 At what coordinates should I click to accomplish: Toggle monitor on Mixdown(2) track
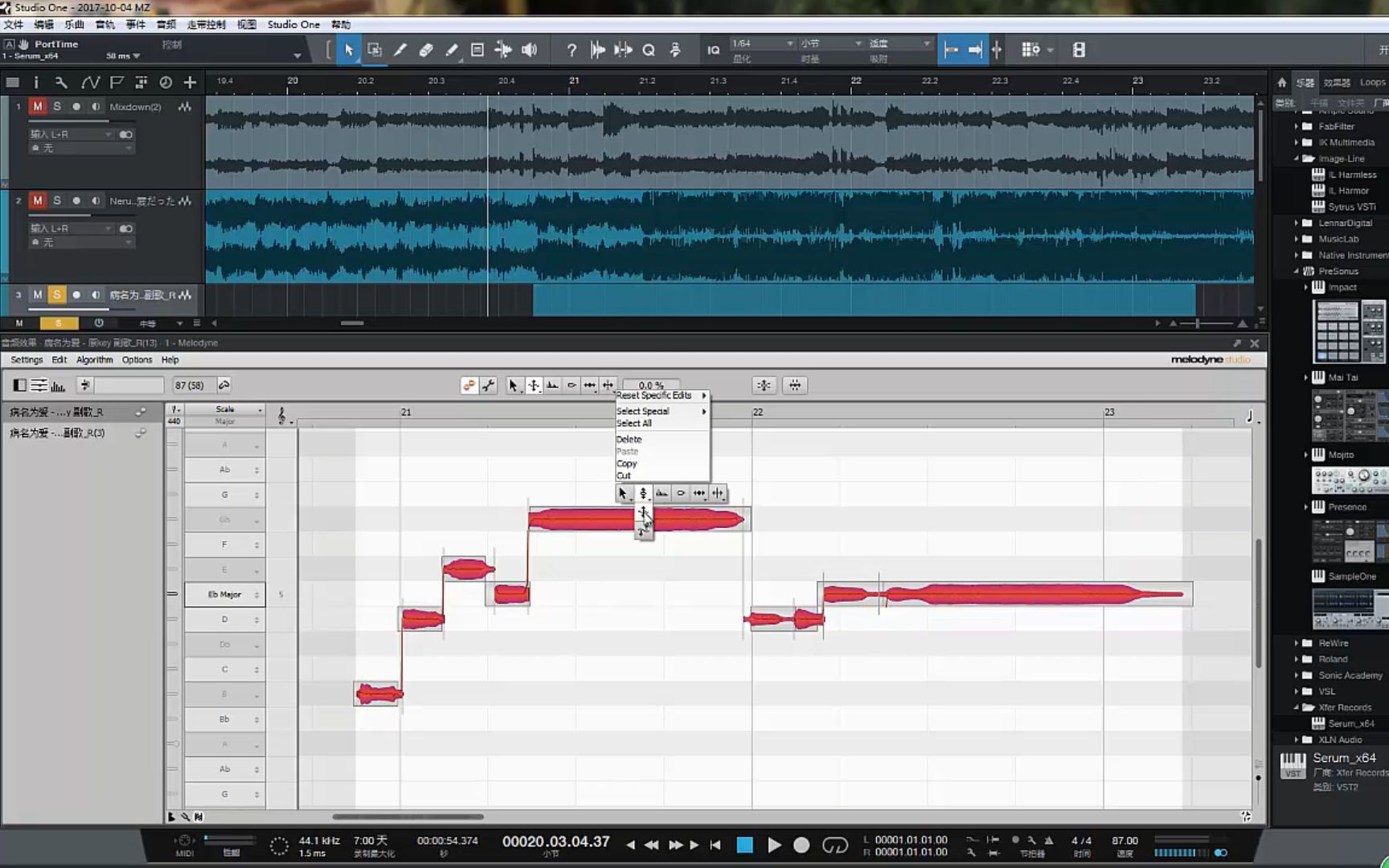tap(96, 106)
